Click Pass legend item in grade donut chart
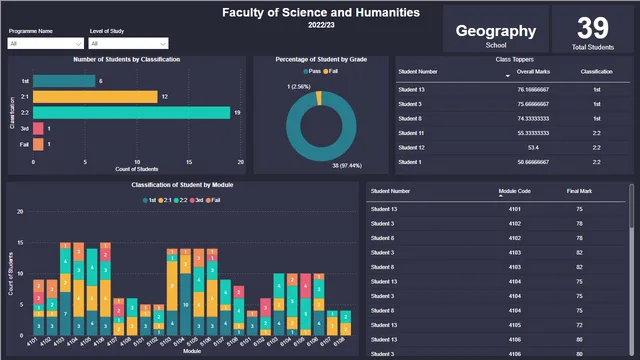Image resolution: width=640 pixels, height=360 pixels. click(312, 71)
